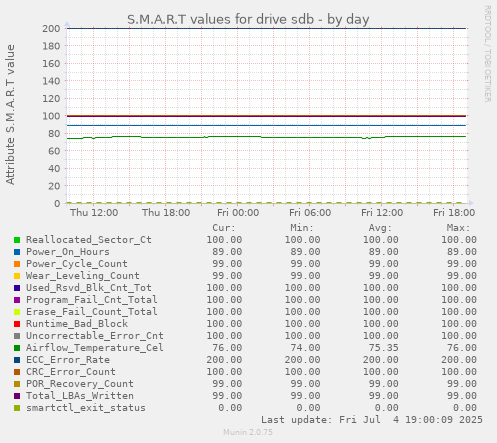Click the CRC_Error_Count legend label
Viewport: 497px width, 443px height.
pos(71,372)
